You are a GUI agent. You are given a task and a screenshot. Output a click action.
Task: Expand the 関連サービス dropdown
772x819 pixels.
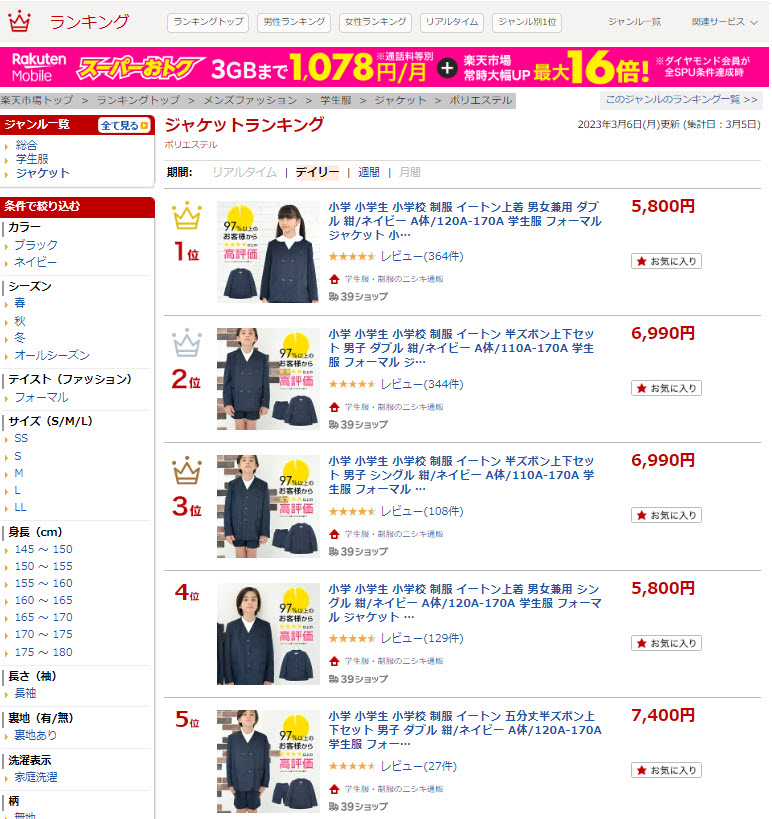click(x=724, y=22)
